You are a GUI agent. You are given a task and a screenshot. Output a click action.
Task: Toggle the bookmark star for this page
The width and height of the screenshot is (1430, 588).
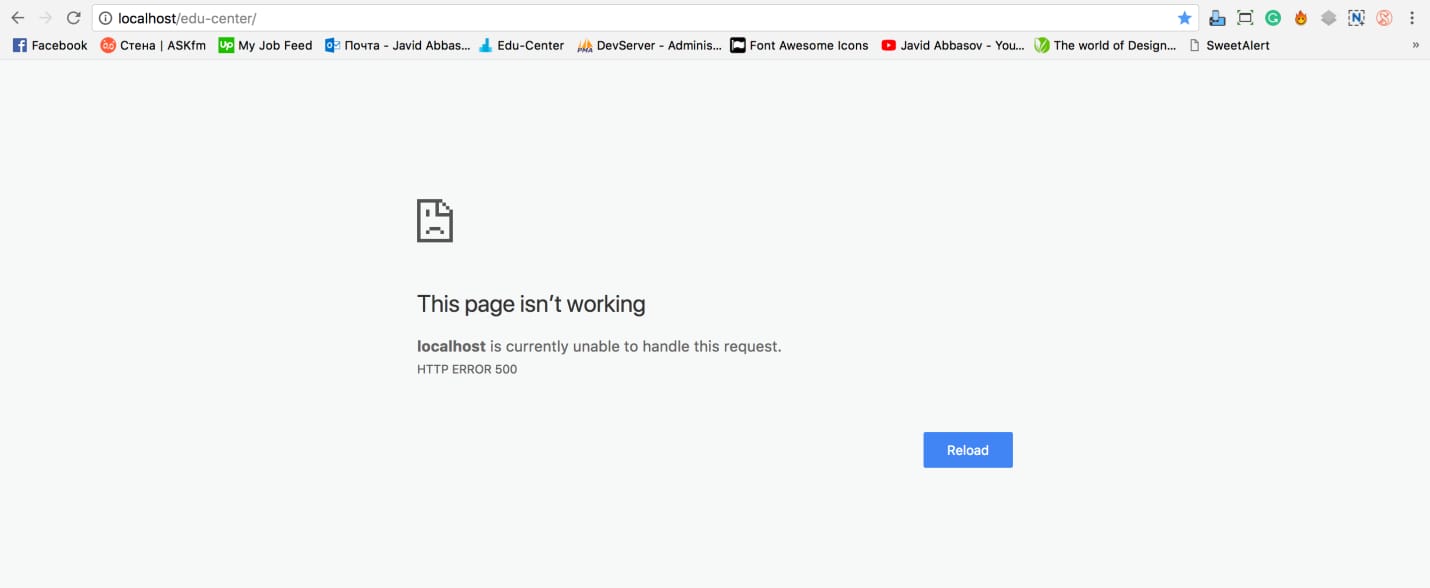tap(1184, 17)
